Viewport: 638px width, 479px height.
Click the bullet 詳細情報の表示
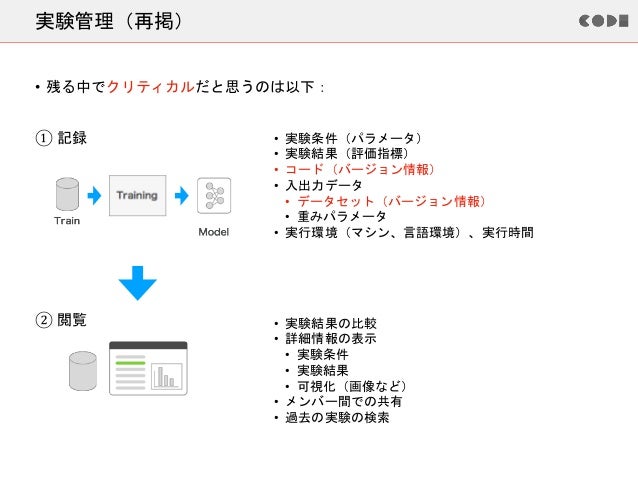tap(331, 339)
